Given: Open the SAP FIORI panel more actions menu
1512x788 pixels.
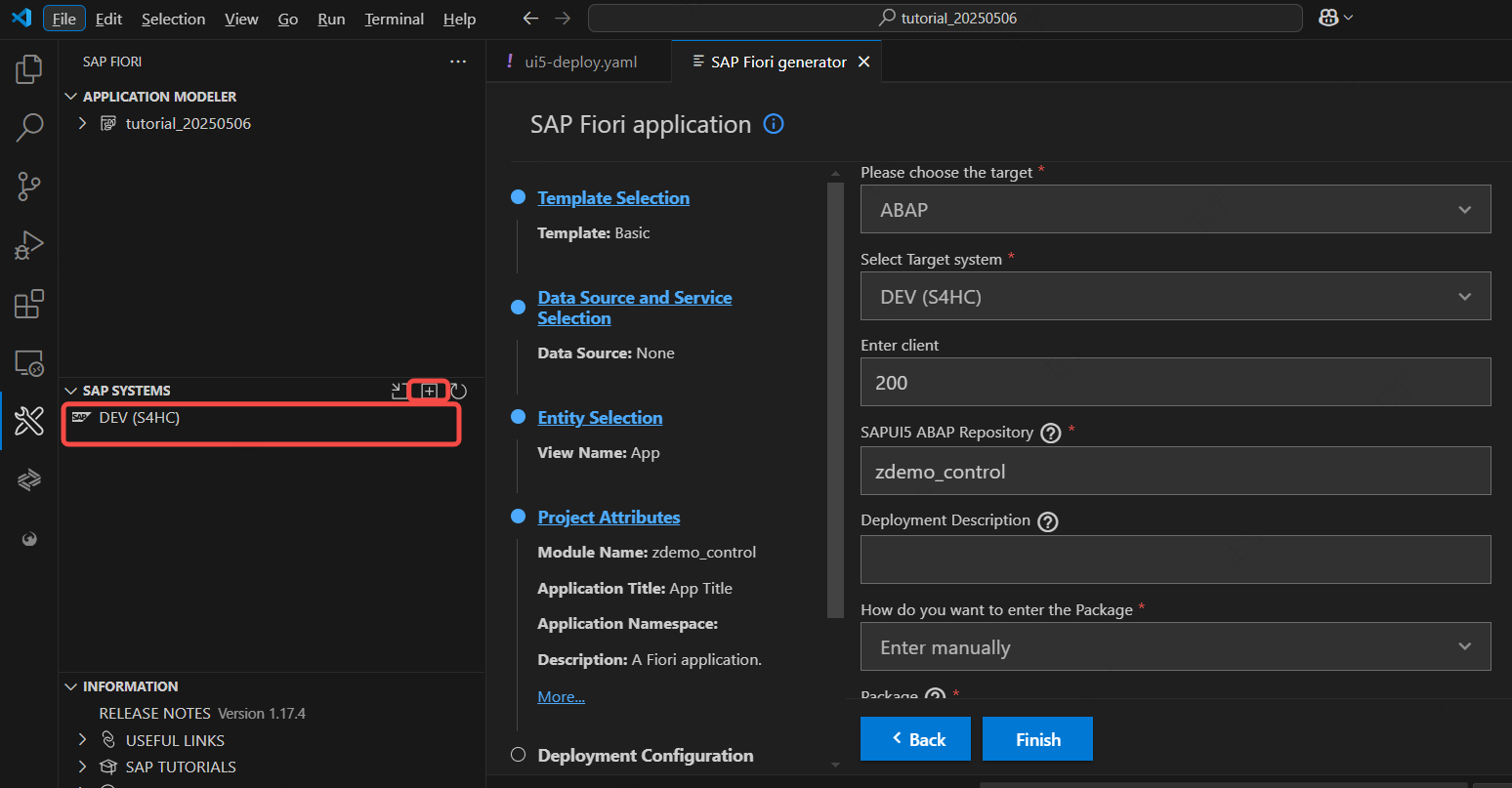Looking at the screenshot, I should 458,62.
